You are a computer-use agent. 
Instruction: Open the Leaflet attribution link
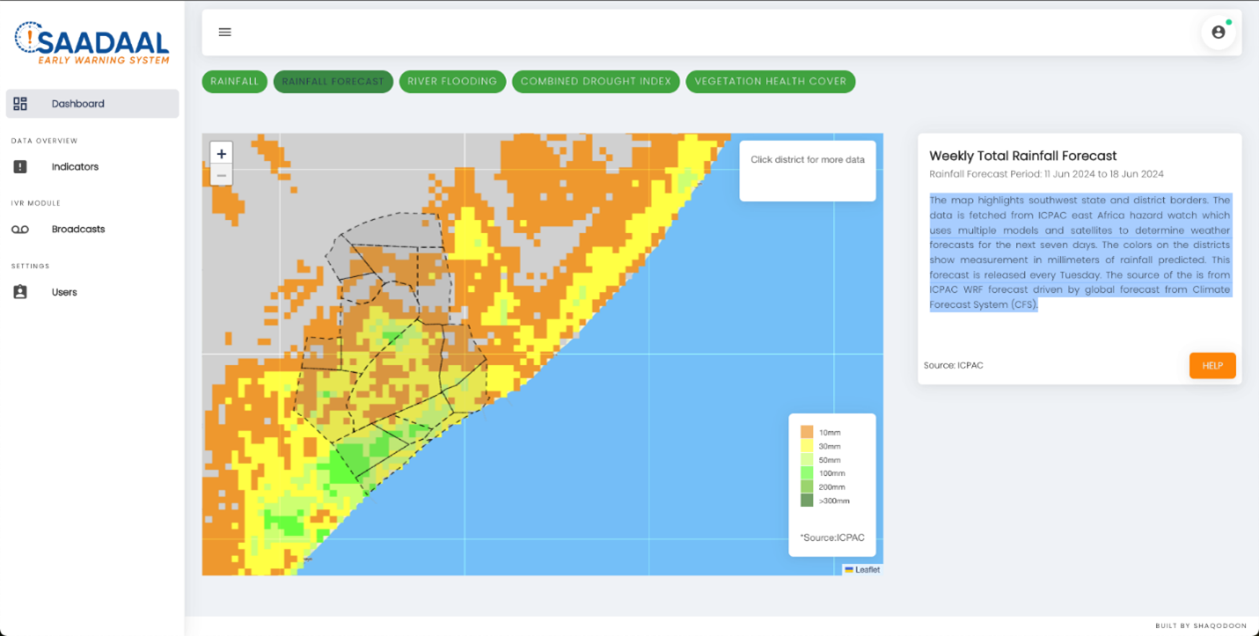coord(866,568)
